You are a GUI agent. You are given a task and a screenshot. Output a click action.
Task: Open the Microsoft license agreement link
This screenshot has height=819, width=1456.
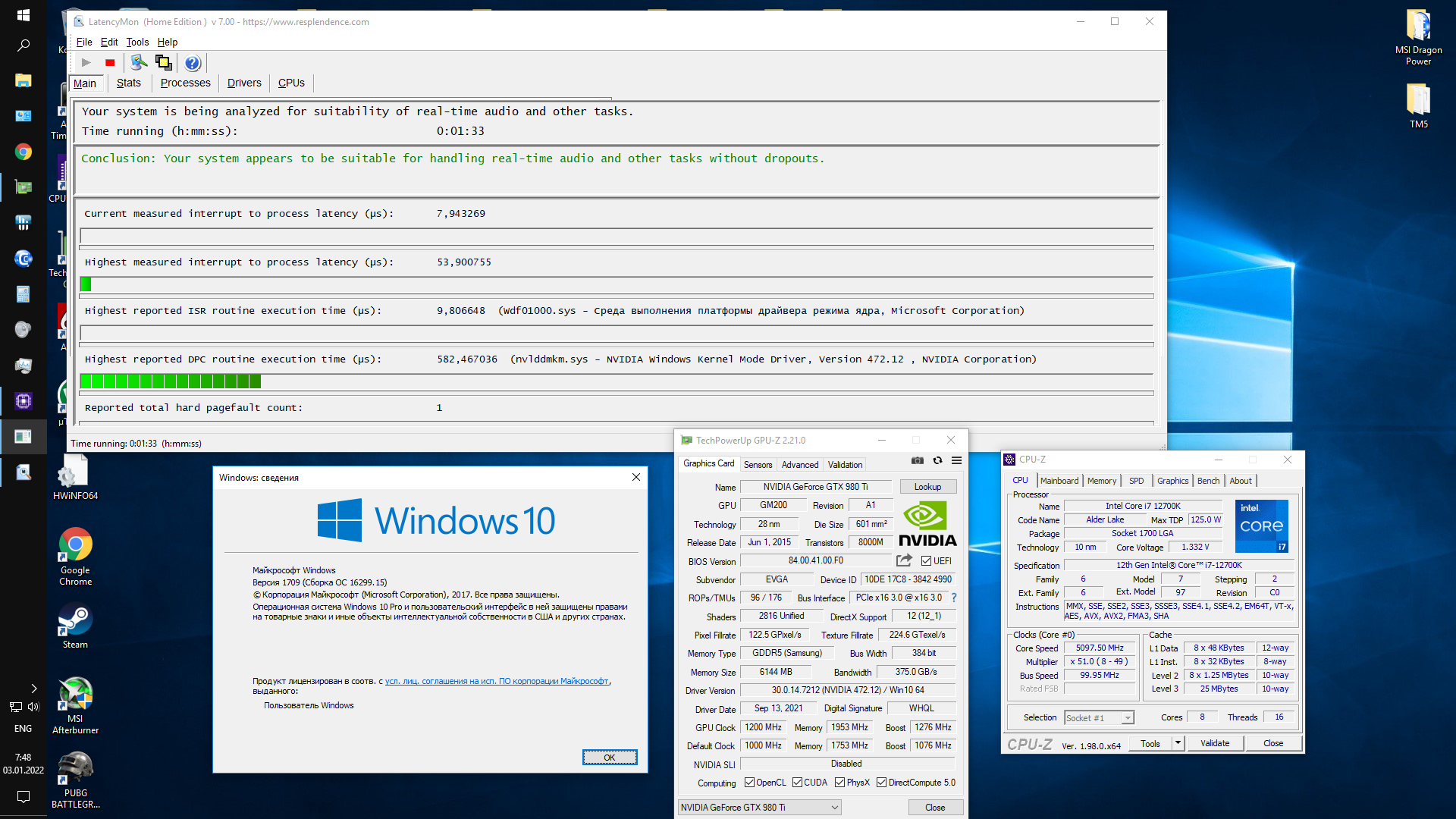(497, 681)
